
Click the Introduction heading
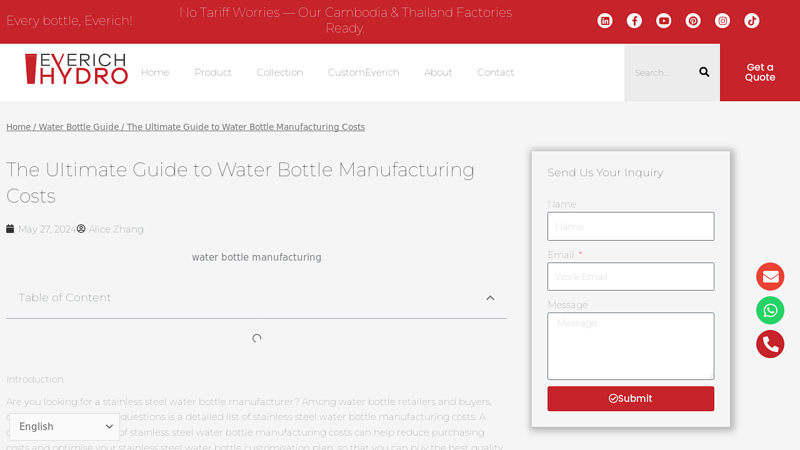tap(35, 379)
